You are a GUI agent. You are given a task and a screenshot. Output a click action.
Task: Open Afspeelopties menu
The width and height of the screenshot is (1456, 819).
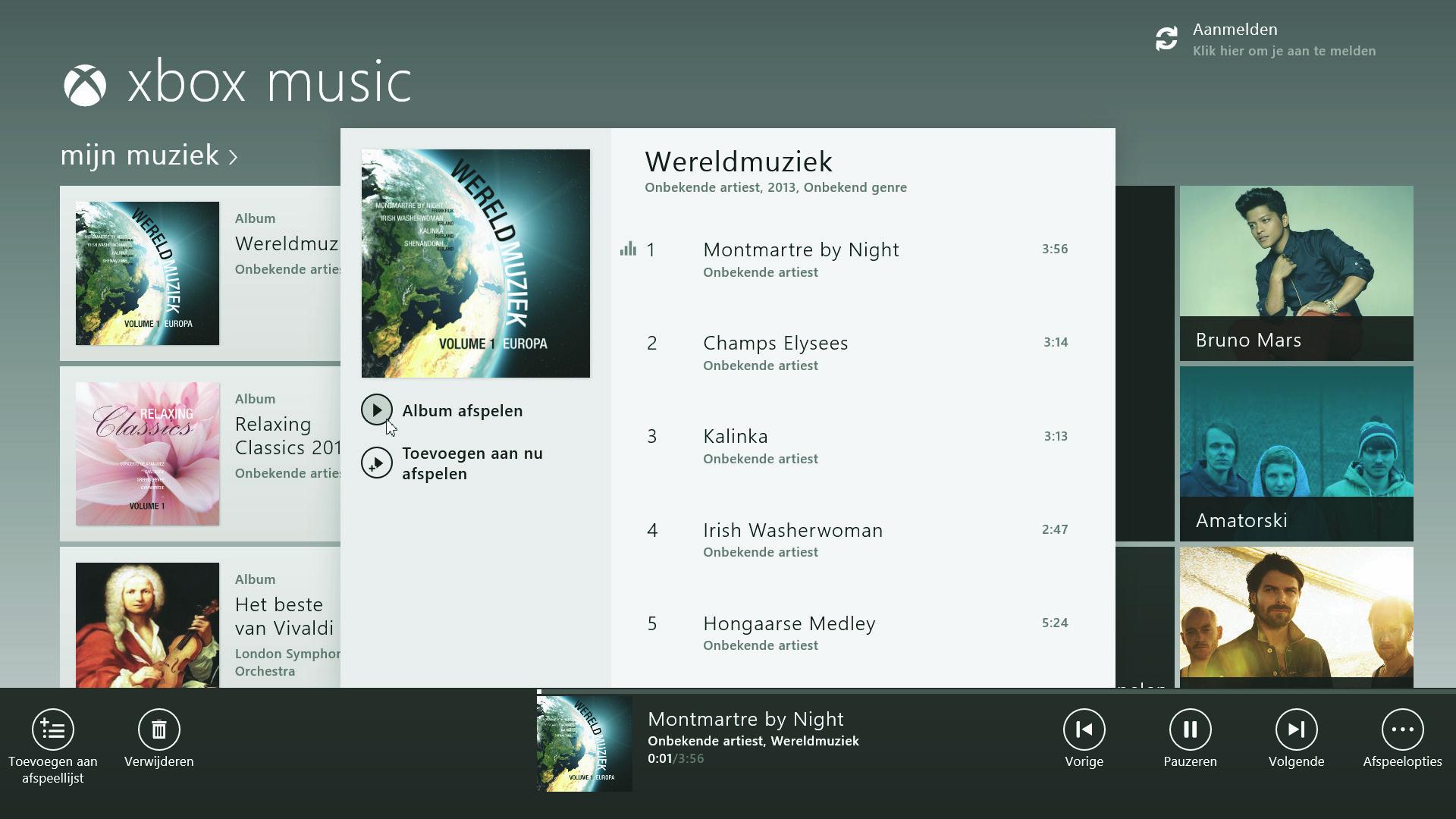[x=1403, y=730]
